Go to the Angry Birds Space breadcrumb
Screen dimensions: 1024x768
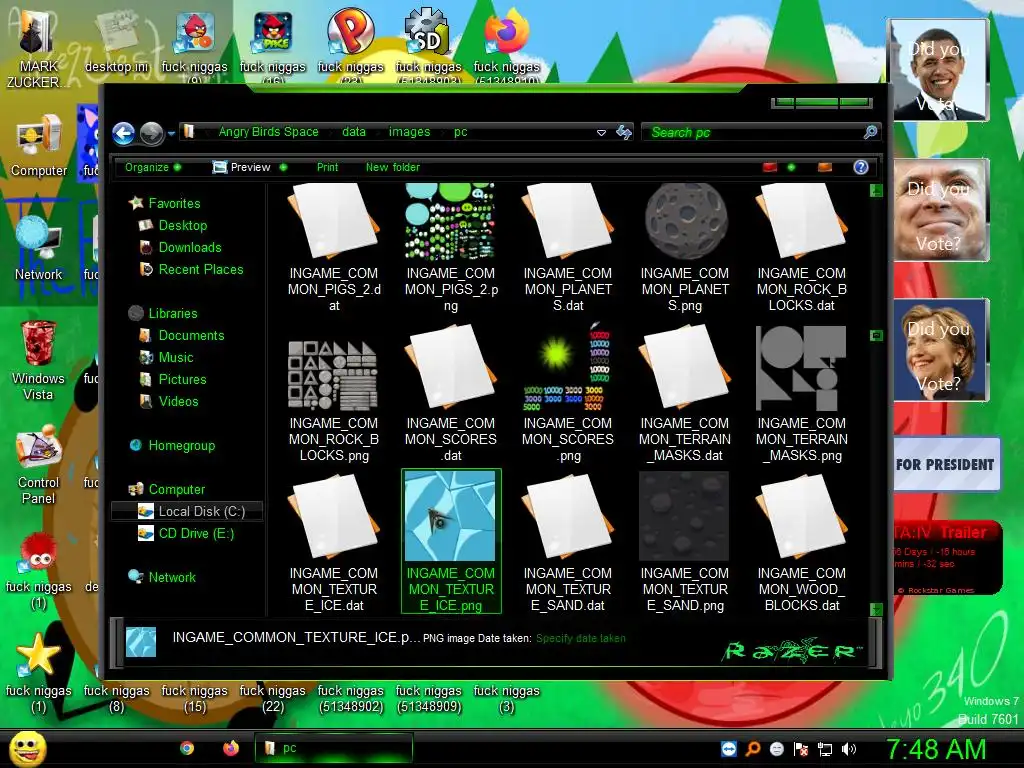[x=268, y=131]
